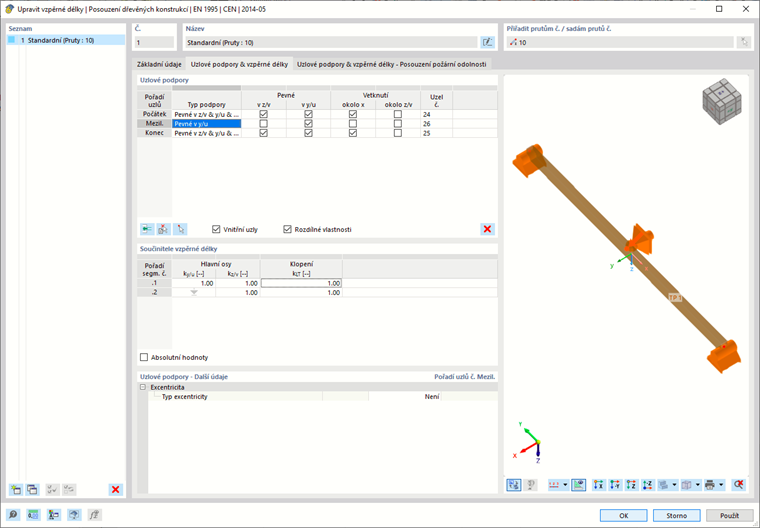Click the insert nodal support row icon

(147, 229)
